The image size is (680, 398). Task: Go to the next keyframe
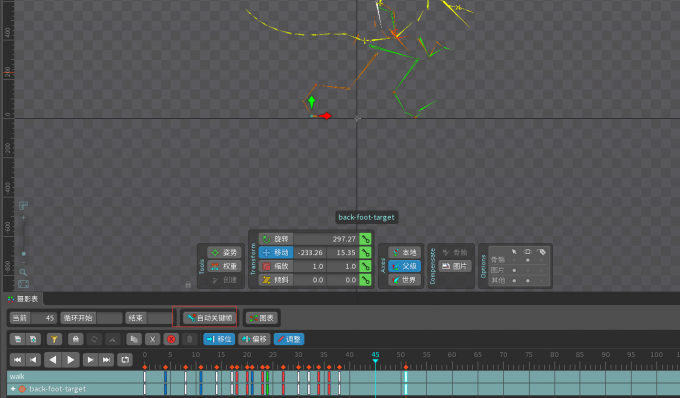[x=90, y=359]
